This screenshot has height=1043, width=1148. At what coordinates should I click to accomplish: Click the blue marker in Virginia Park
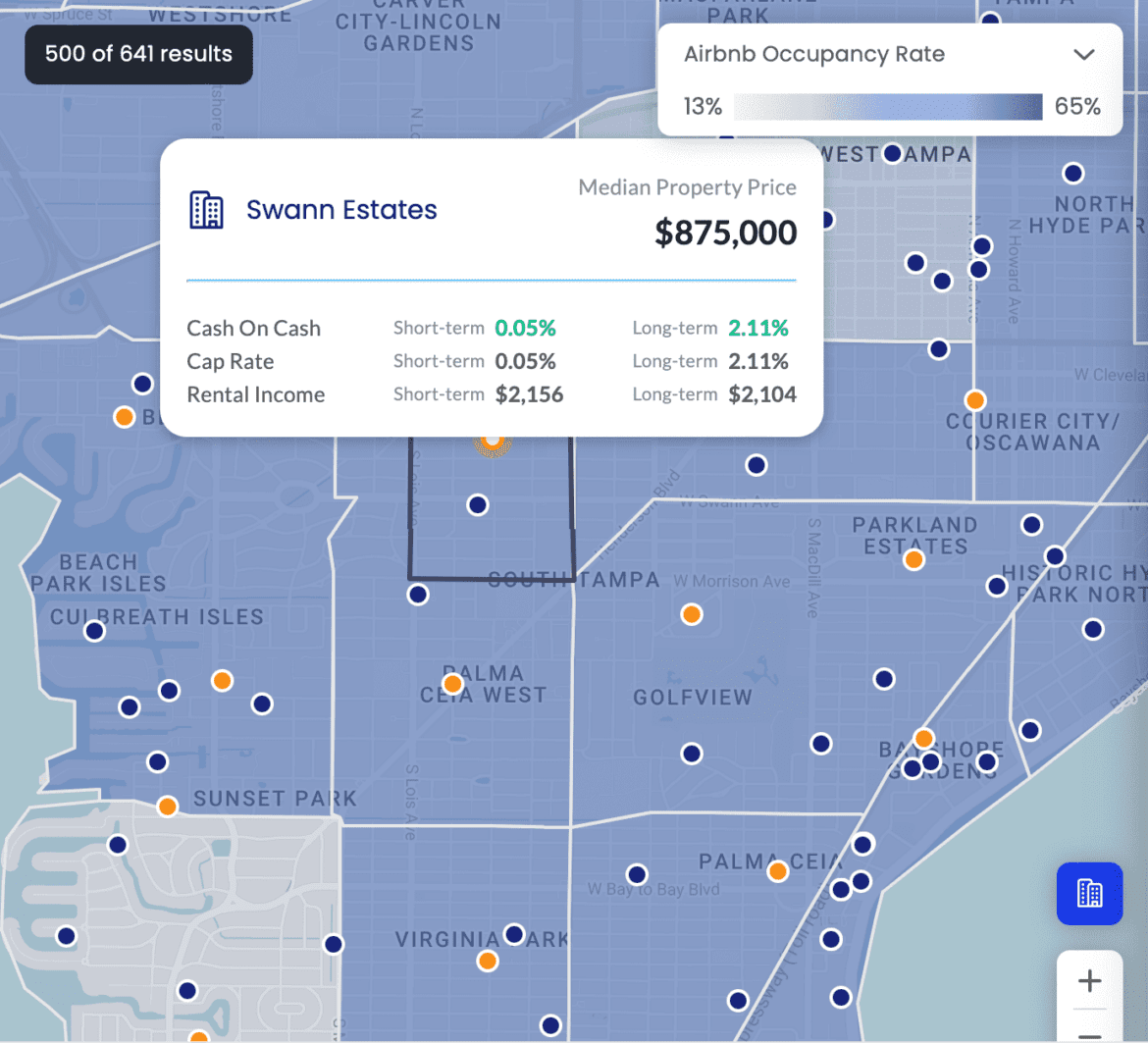click(514, 933)
